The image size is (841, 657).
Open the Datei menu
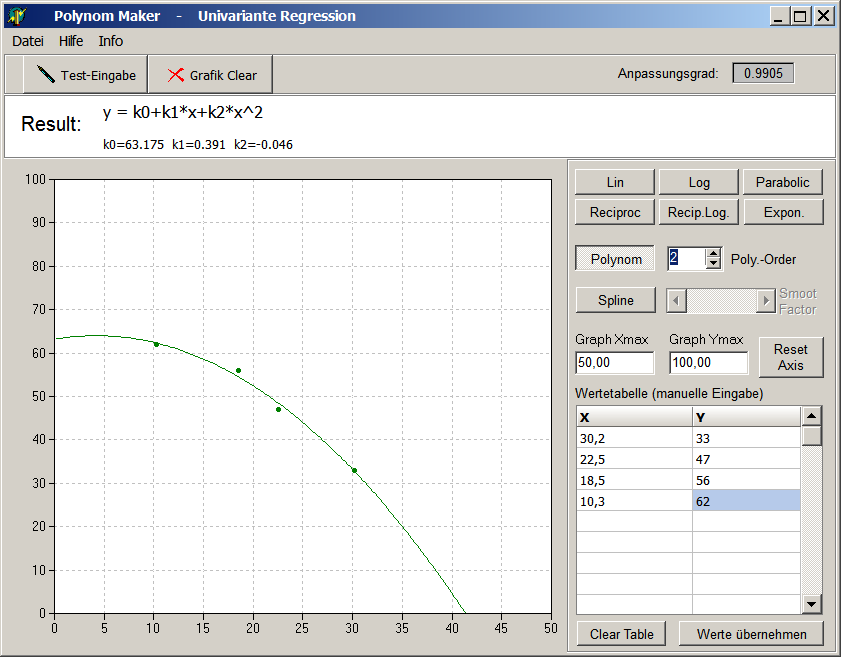28,41
